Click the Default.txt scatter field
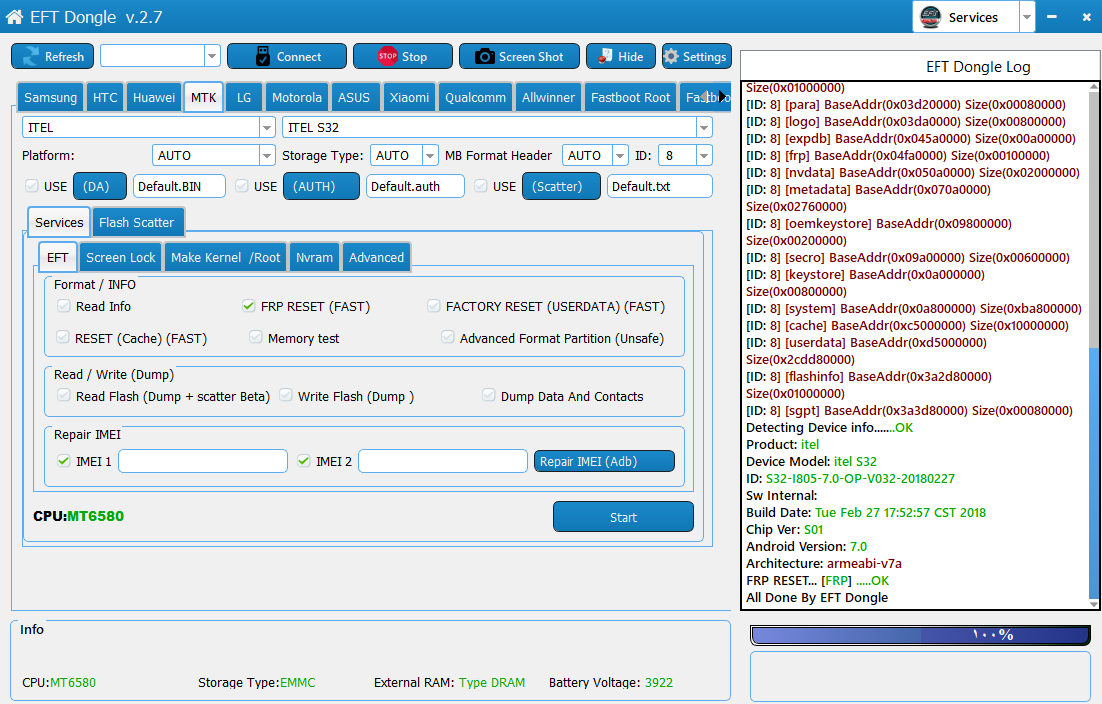Image resolution: width=1102 pixels, height=704 pixels. click(659, 186)
